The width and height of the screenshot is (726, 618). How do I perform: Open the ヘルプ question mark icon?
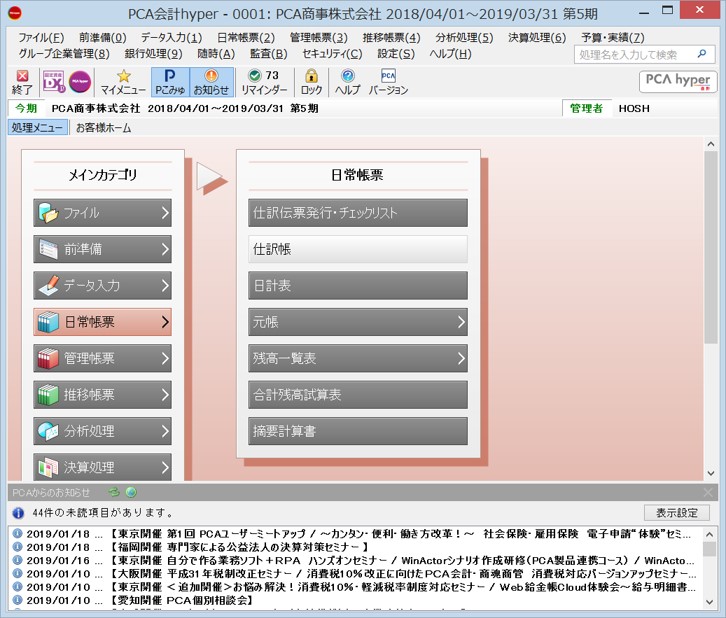point(348,82)
